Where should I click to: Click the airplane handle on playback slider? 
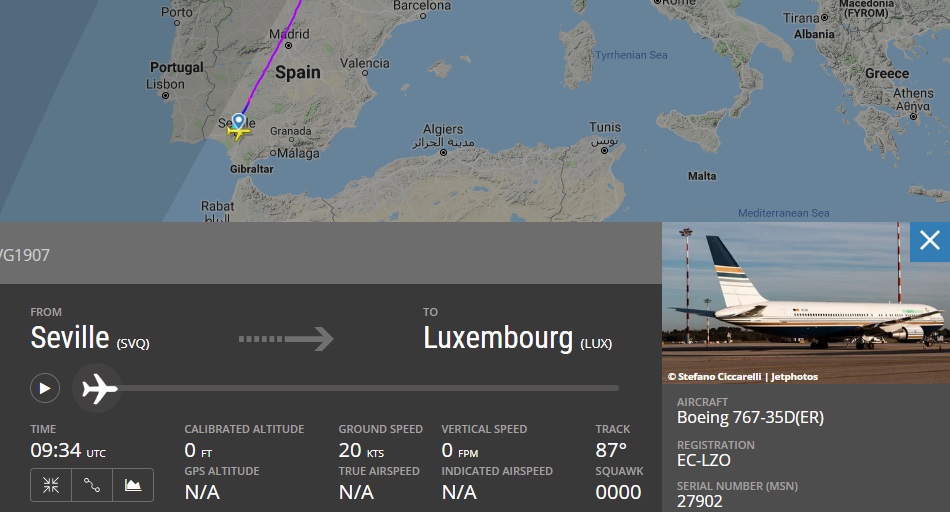click(x=99, y=388)
